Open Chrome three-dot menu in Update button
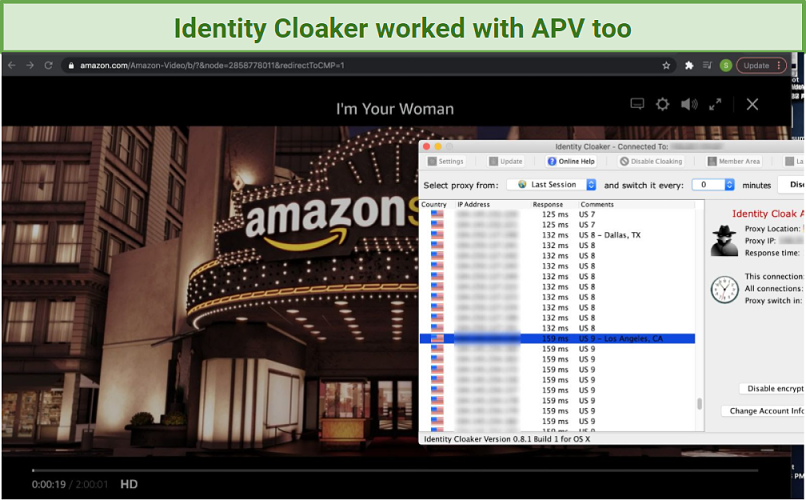This screenshot has height=500, width=806. (779, 65)
